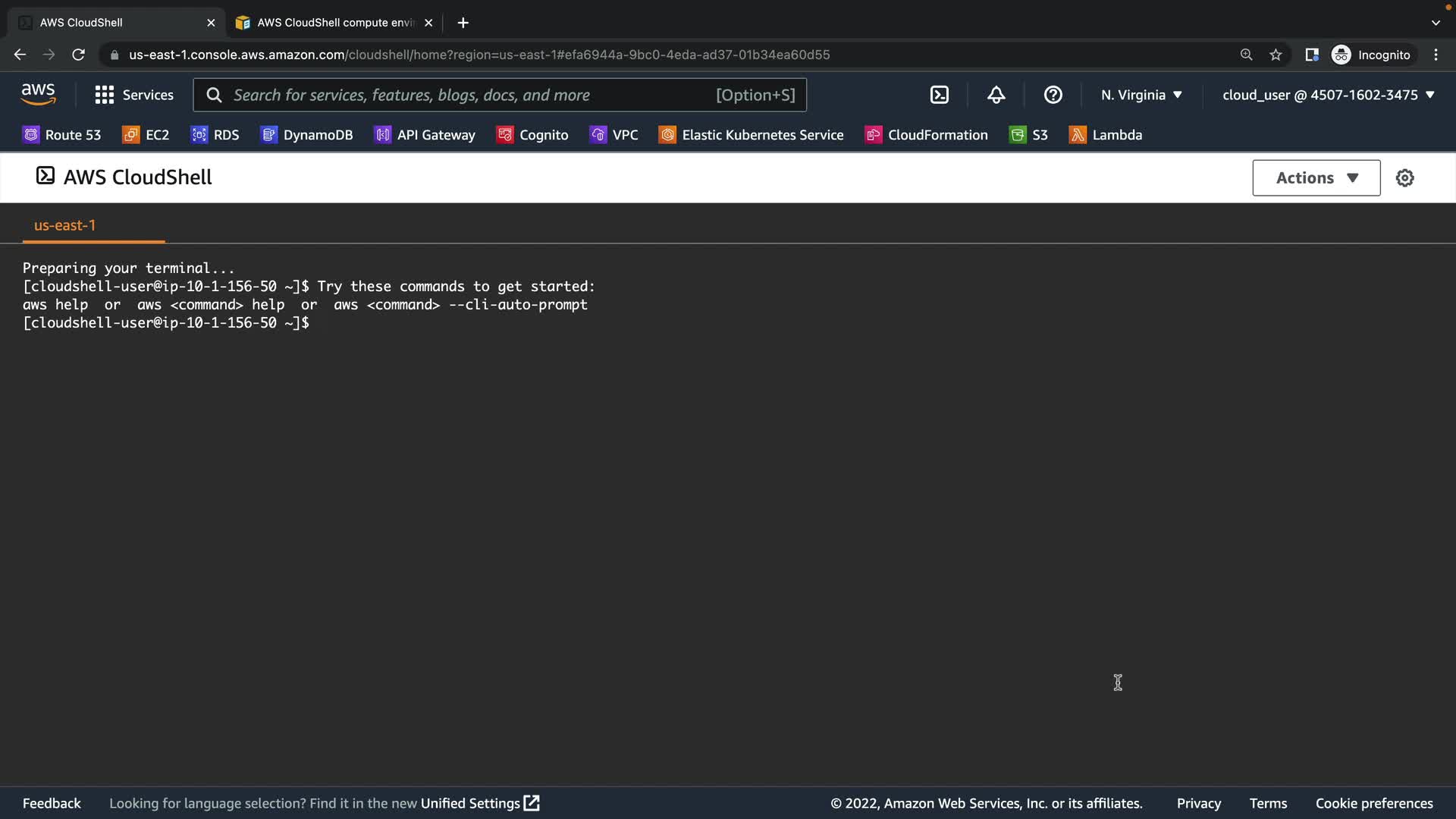The height and width of the screenshot is (819, 1456).
Task: Bookmark page with star icon
Action: coord(1276,55)
